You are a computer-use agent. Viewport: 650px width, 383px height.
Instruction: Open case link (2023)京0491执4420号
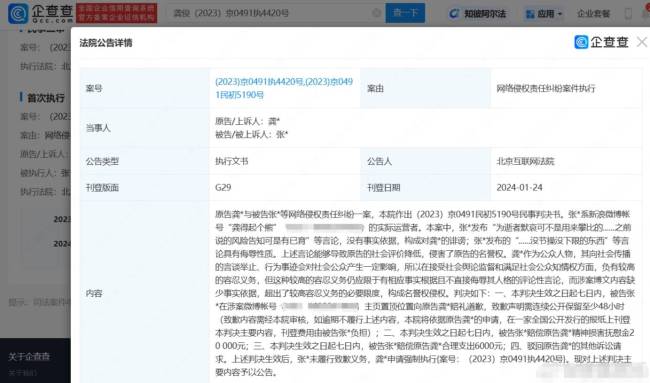pyautogui.click(x=259, y=82)
